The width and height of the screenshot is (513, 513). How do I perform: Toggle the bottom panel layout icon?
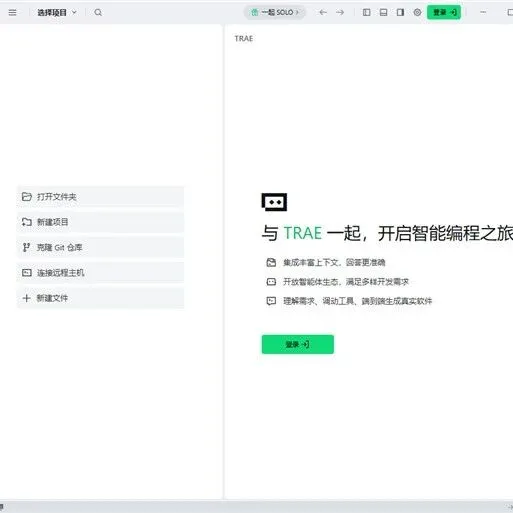click(x=383, y=13)
